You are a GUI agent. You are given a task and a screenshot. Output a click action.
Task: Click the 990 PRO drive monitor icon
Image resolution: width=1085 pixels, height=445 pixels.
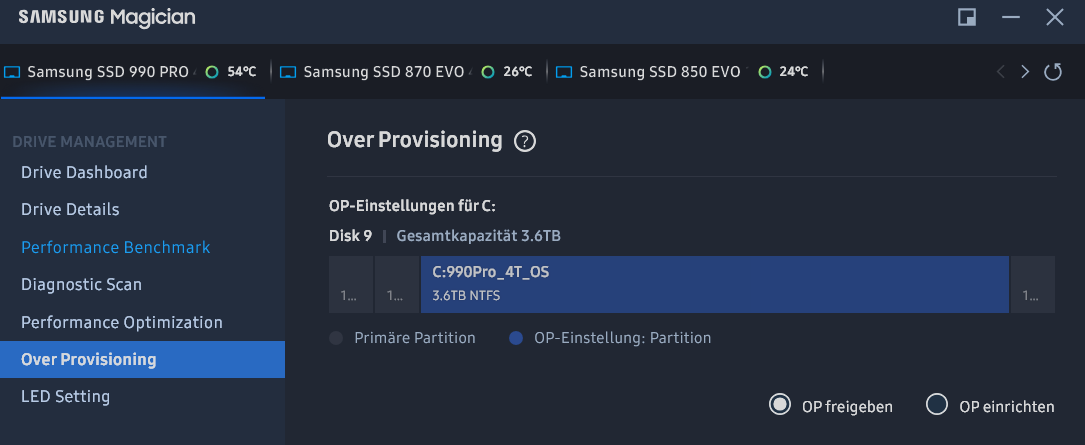13,72
